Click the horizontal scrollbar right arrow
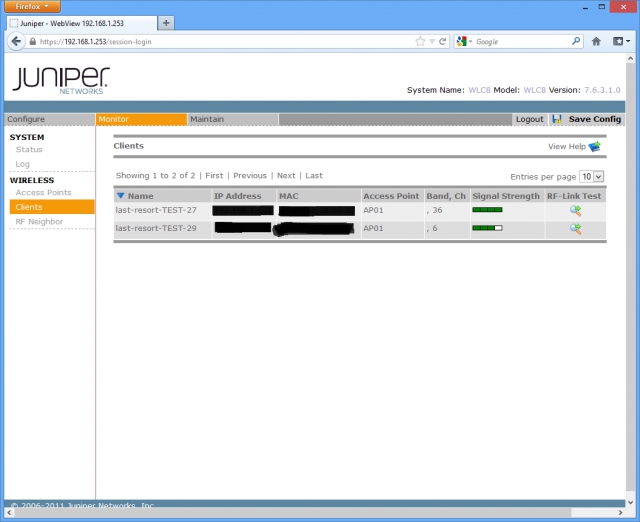The width and height of the screenshot is (640, 522). click(620, 513)
